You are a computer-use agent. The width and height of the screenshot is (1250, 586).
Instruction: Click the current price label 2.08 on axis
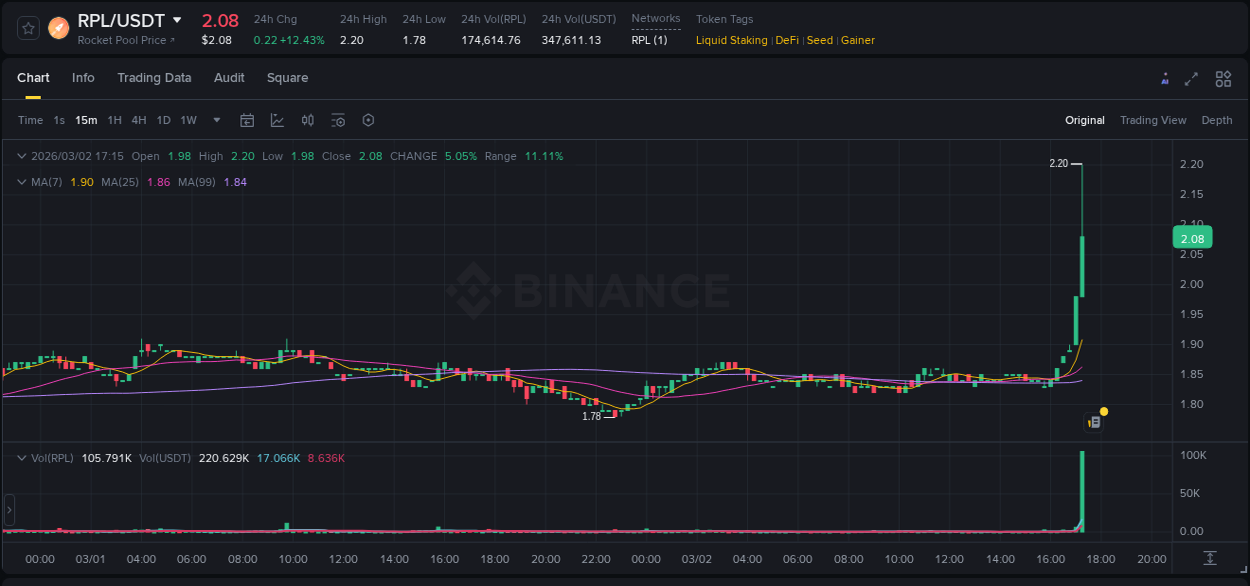1192,238
